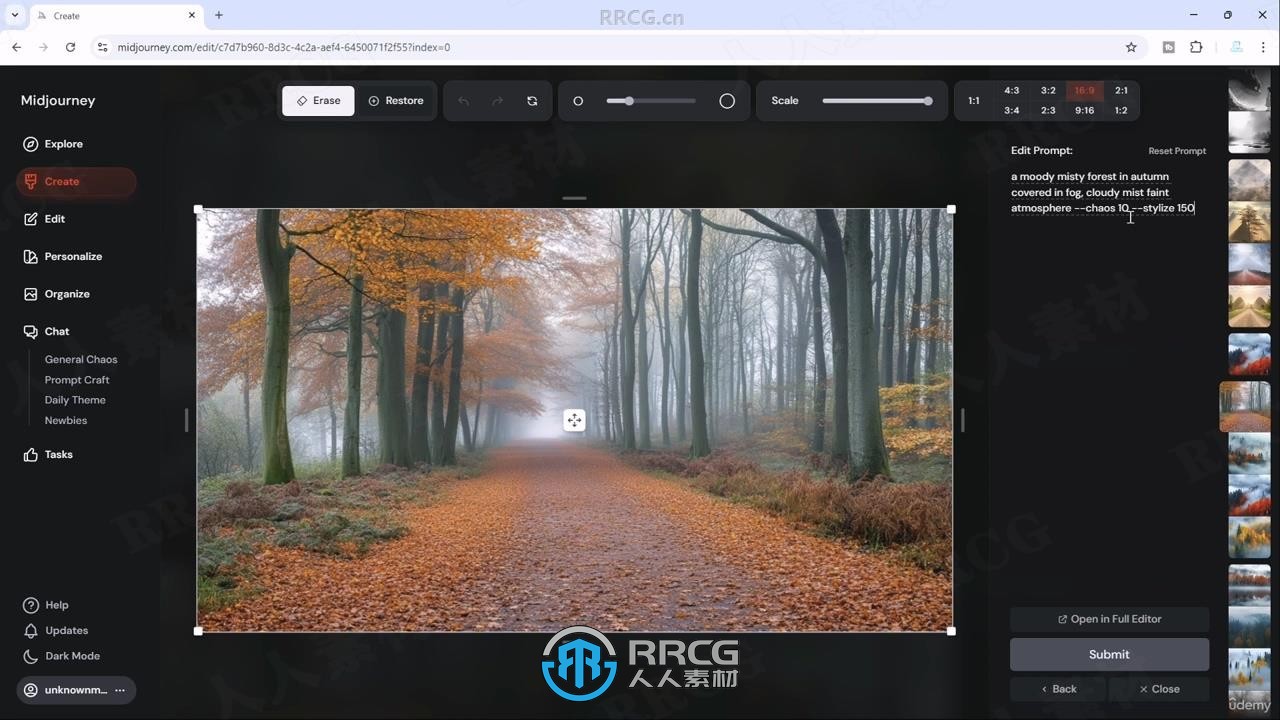Click the large brush size circle
Image resolution: width=1280 pixels, height=720 pixels.
(727, 101)
